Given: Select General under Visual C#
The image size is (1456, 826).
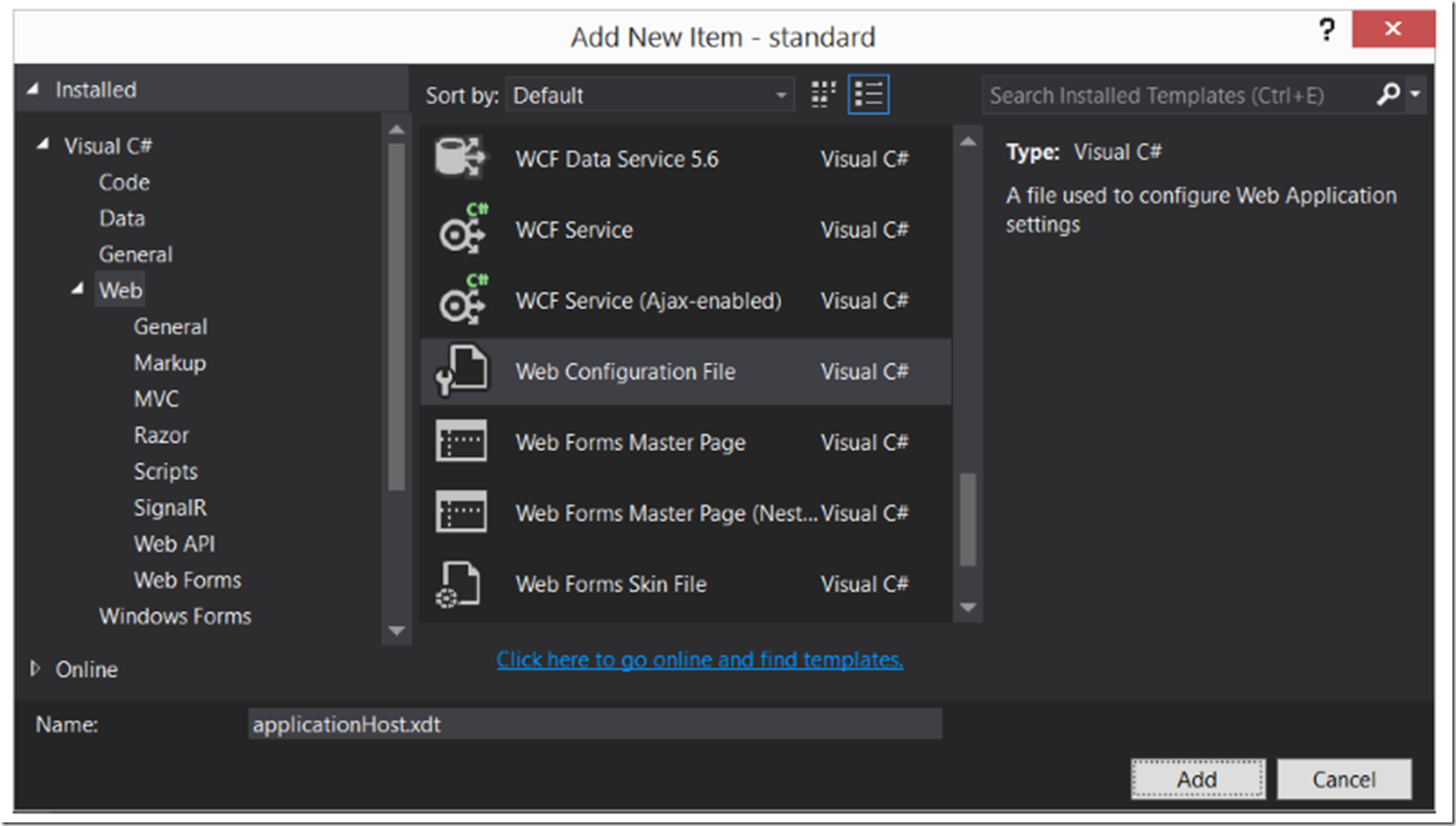Looking at the screenshot, I should 135,254.
